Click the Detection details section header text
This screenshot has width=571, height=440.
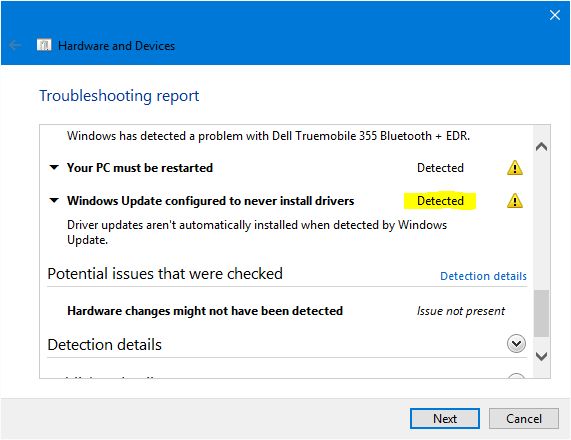[105, 345]
